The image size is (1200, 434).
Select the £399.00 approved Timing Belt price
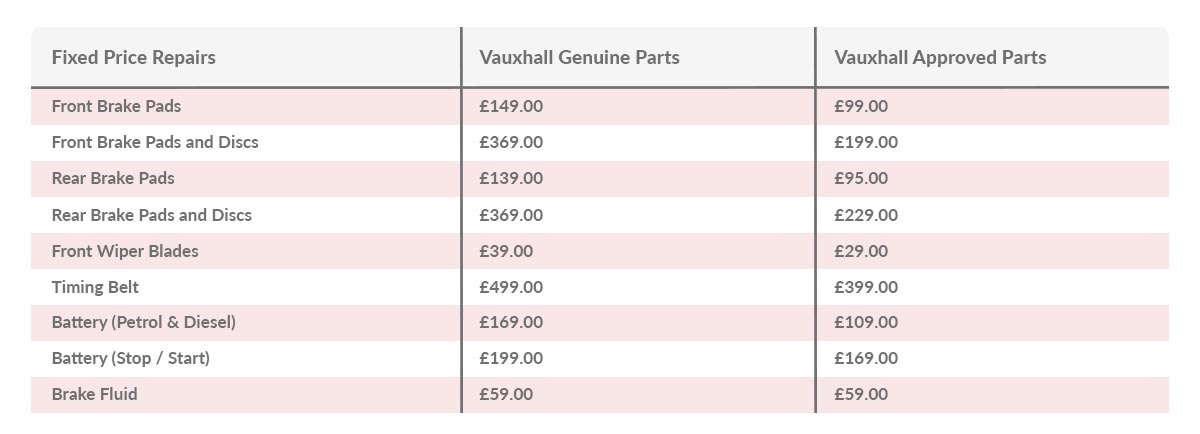[x=866, y=287]
